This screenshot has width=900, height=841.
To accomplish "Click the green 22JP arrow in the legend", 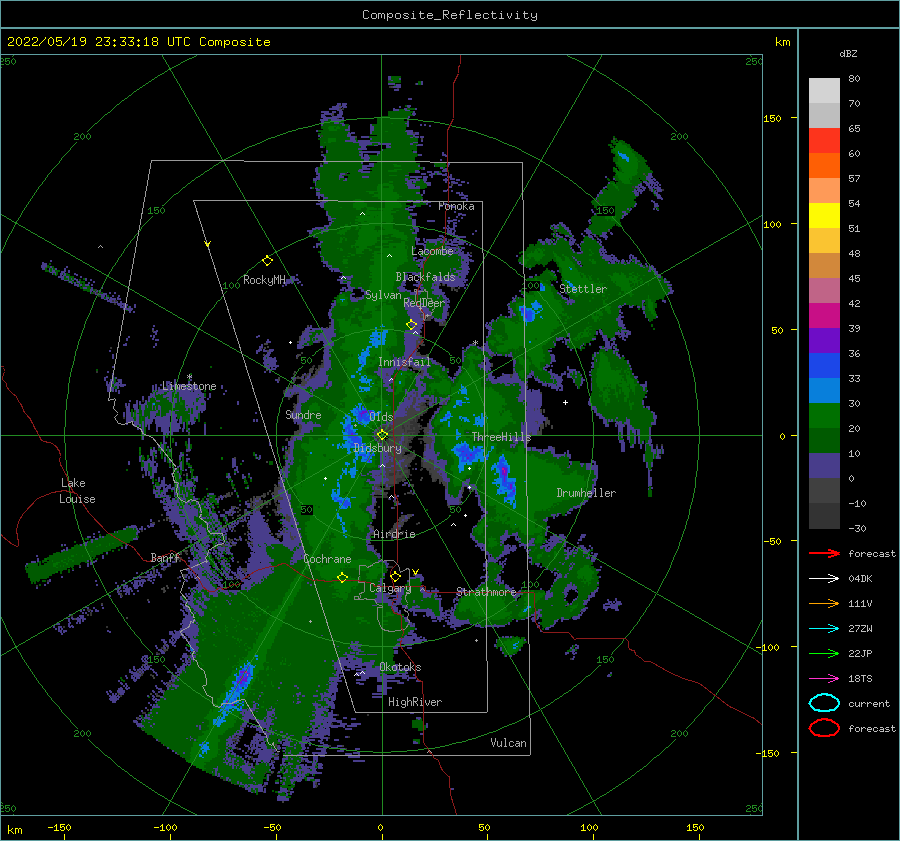I will pos(824,653).
